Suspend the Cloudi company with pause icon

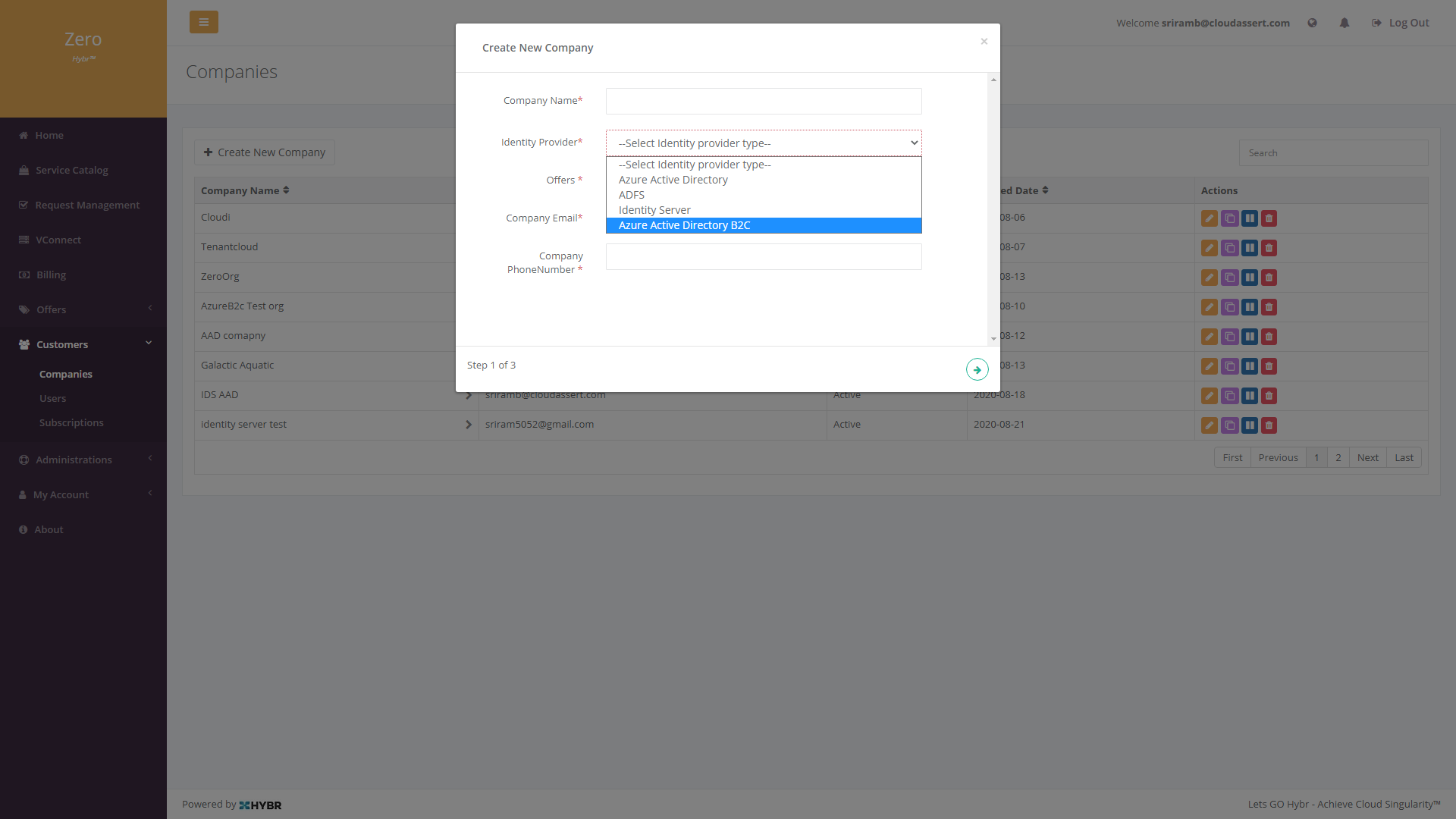click(x=1249, y=218)
